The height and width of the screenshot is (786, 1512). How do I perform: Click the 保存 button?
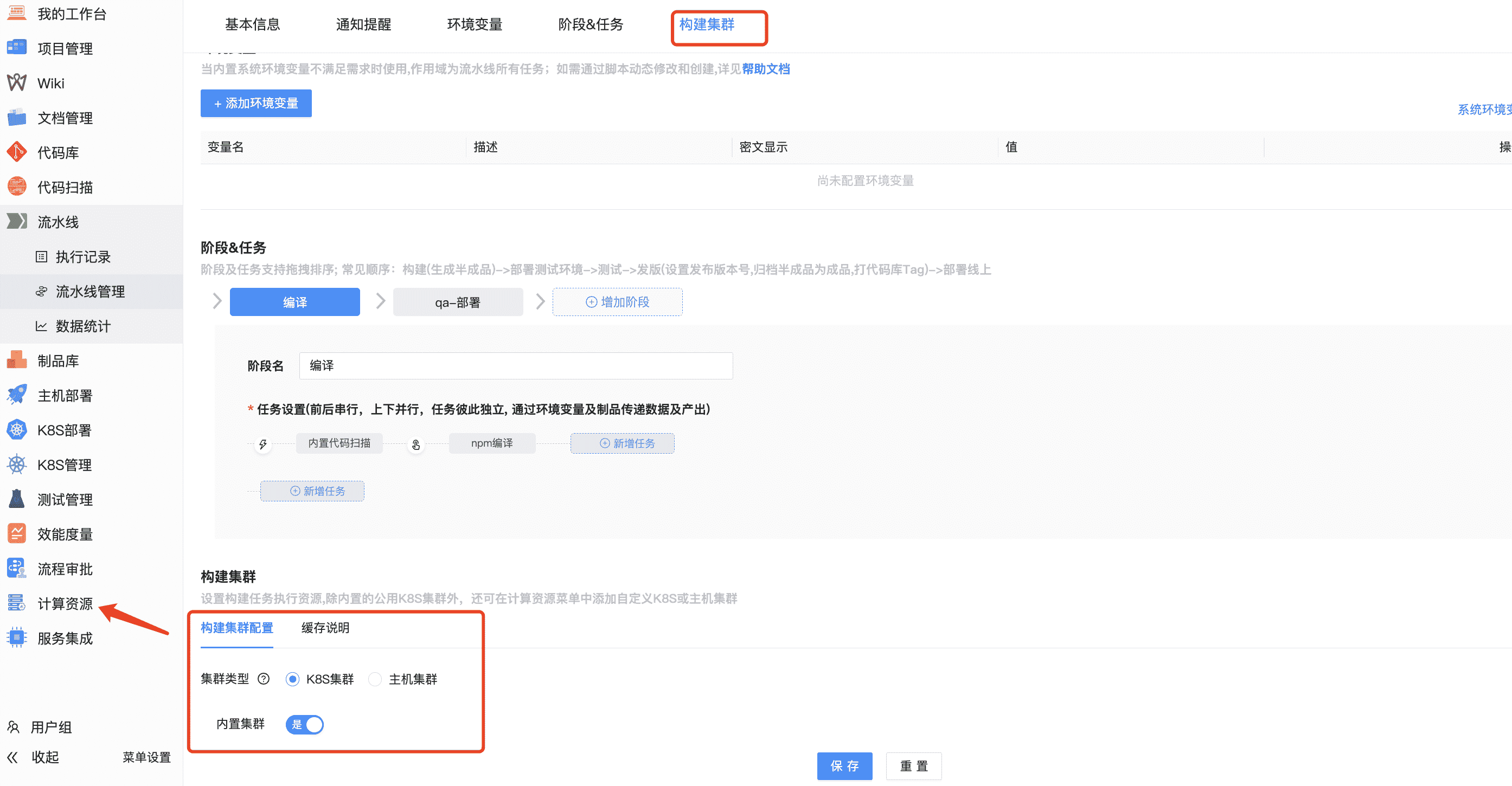(x=844, y=765)
